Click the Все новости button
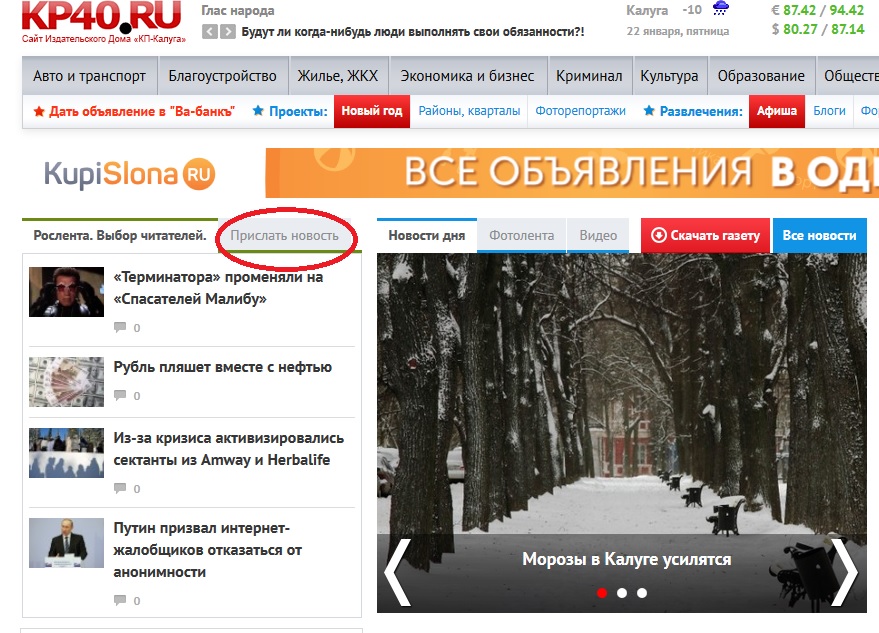879x633 pixels. tap(820, 235)
